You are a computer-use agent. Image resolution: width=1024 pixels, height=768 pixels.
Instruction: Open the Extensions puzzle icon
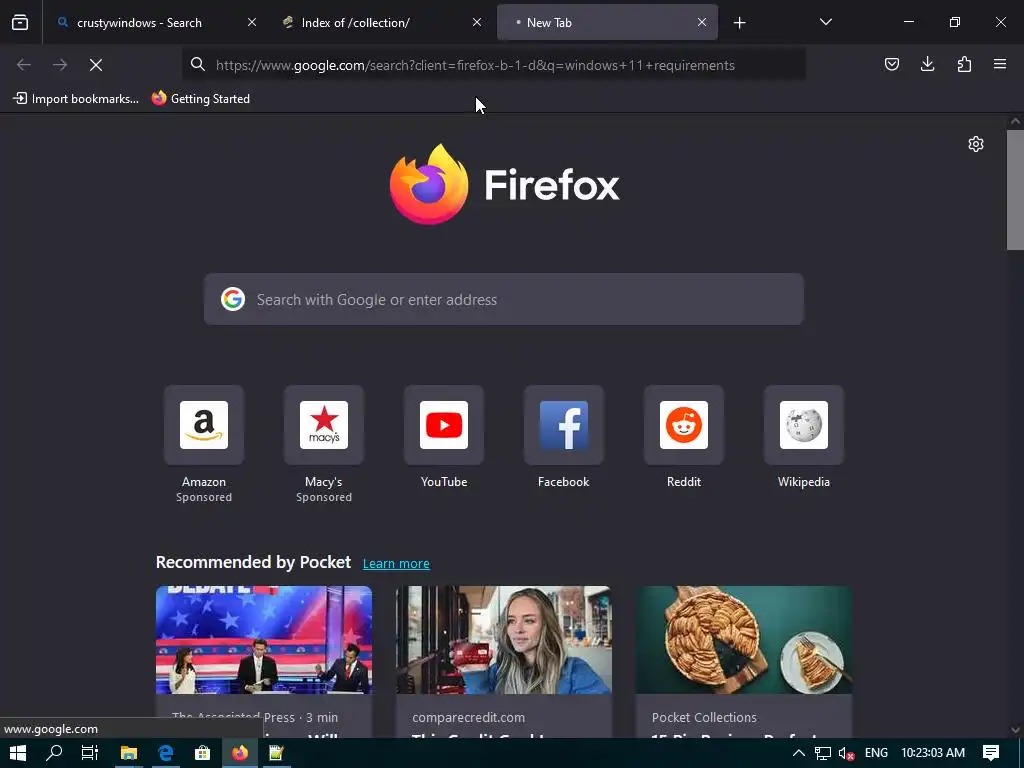pyautogui.click(x=964, y=64)
